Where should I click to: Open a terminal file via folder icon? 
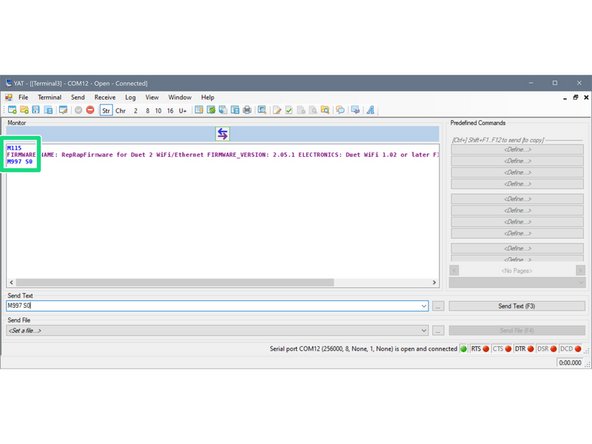click(24, 110)
